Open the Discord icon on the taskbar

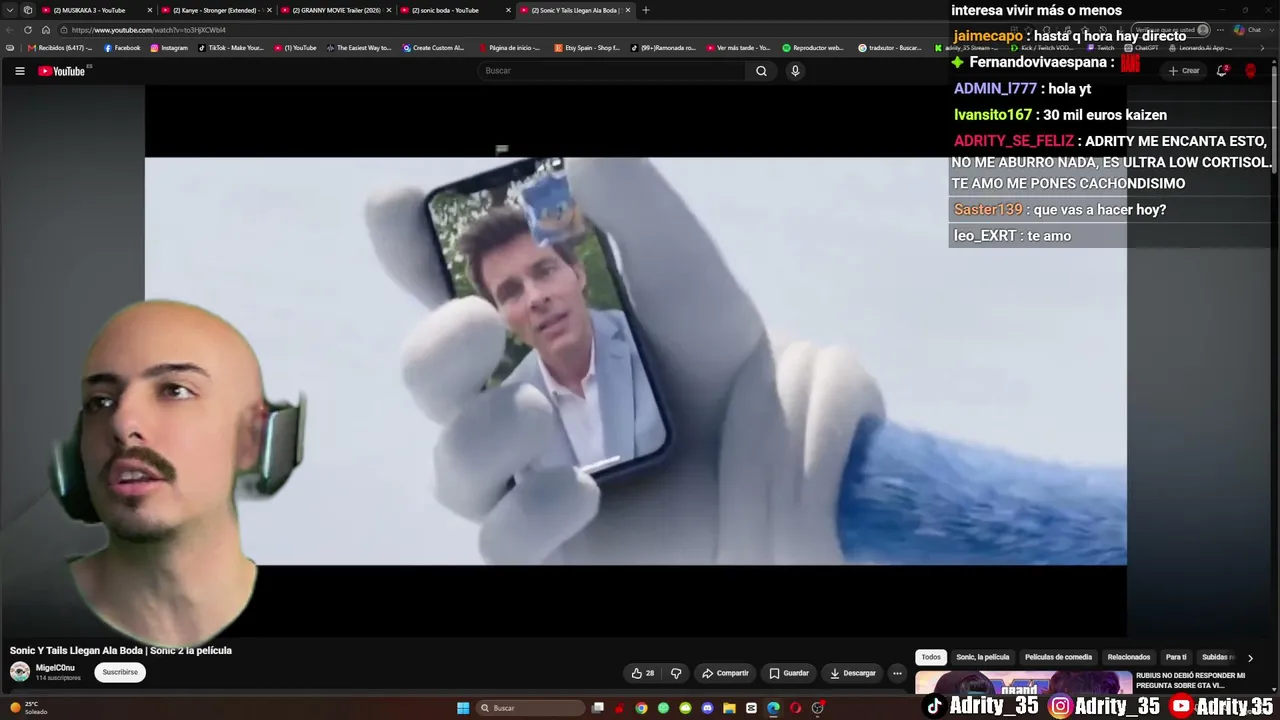tap(707, 708)
